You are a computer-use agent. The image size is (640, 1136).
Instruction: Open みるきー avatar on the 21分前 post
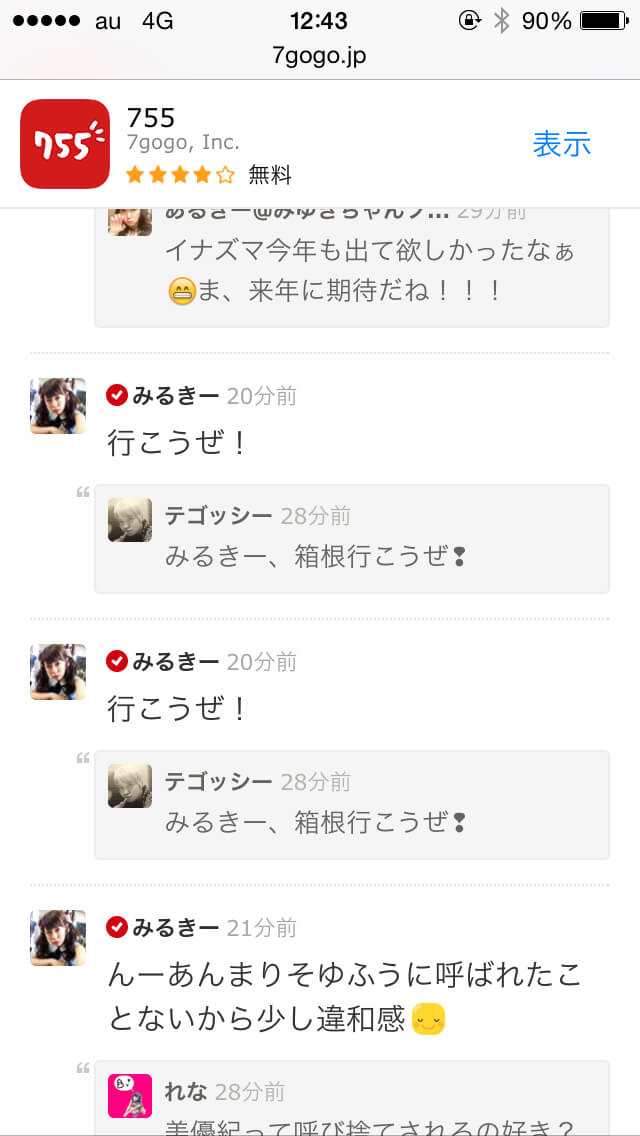tap(58, 937)
